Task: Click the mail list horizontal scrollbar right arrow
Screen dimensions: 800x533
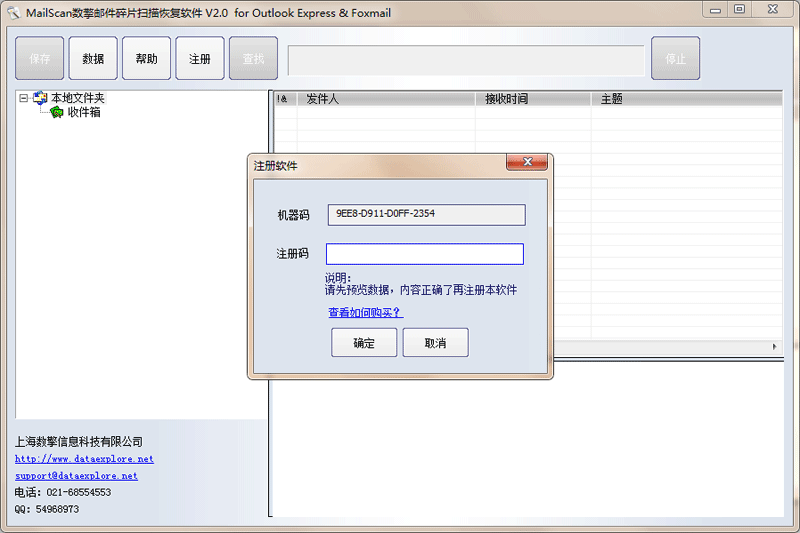Action: coord(774,347)
